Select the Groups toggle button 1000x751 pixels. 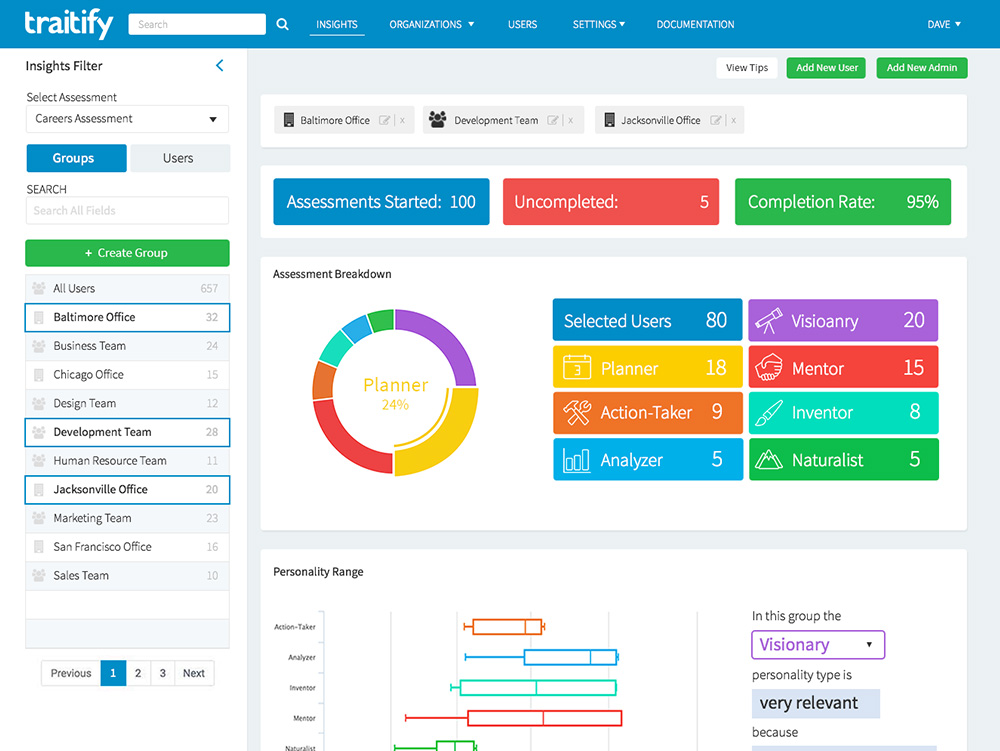click(74, 158)
